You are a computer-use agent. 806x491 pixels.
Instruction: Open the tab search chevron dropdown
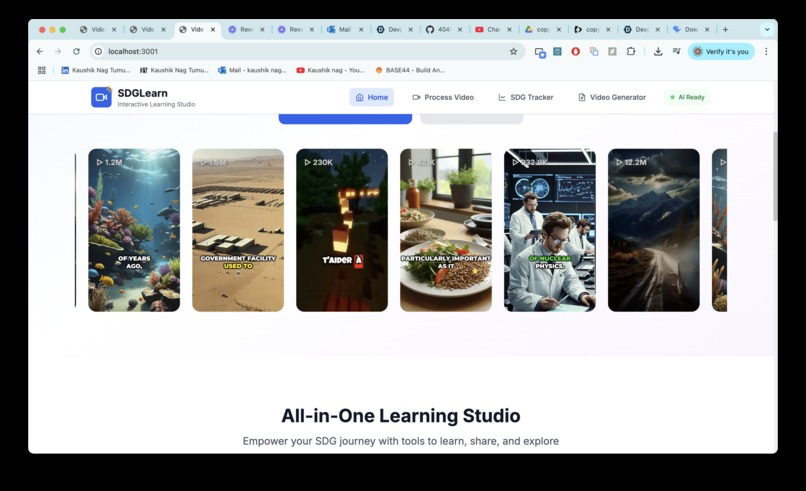(x=767, y=29)
